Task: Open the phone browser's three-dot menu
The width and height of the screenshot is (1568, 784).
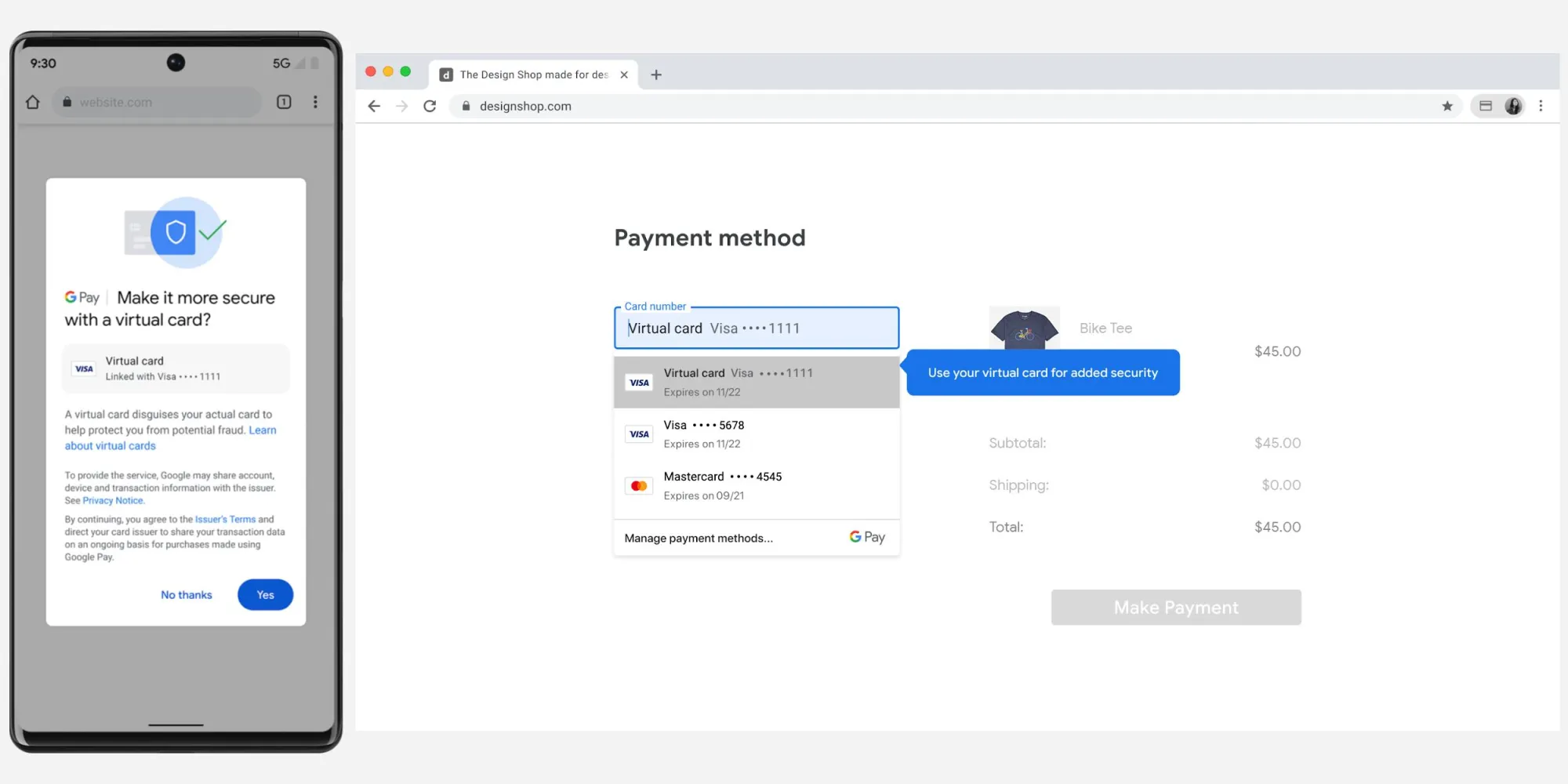Action: click(315, 102)
